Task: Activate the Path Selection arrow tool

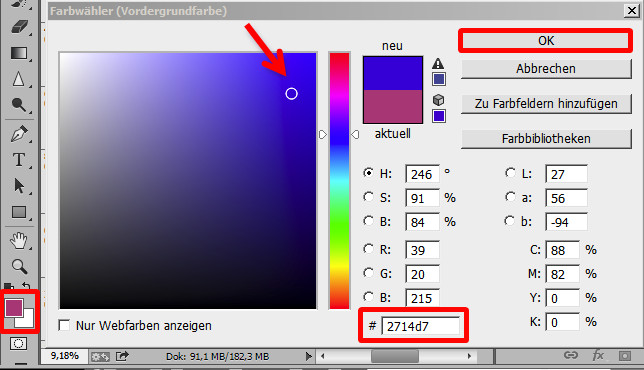Action: 18,186
